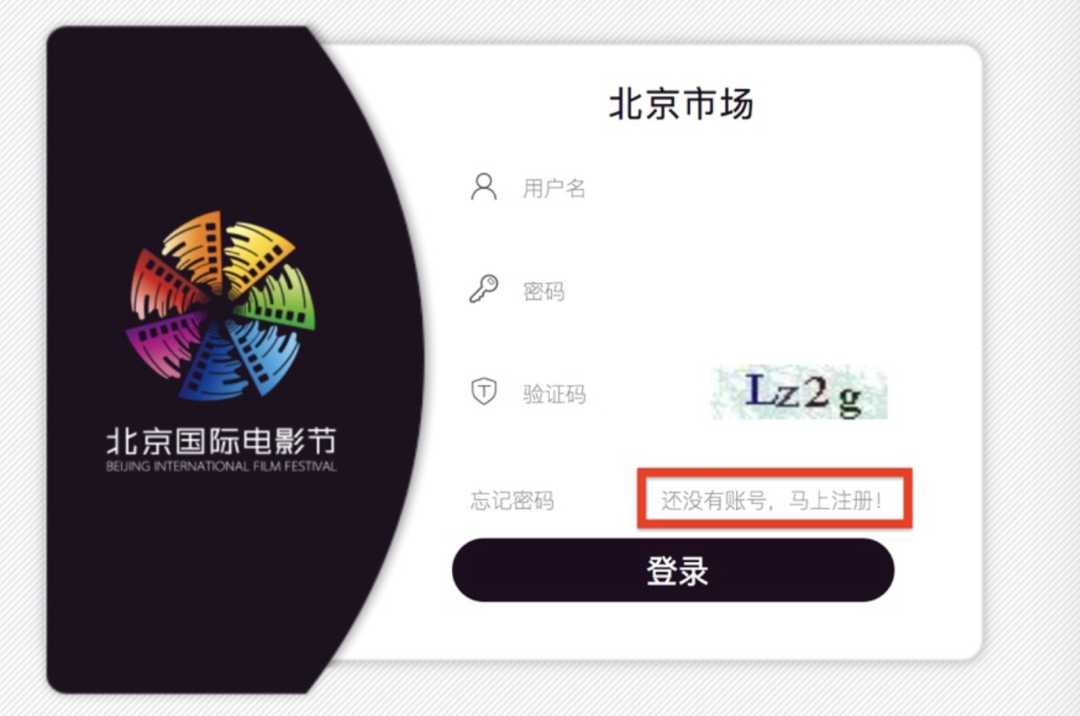The image size is (1080, 716).
Task: Click the user silhouette icon
Action: 484,187
